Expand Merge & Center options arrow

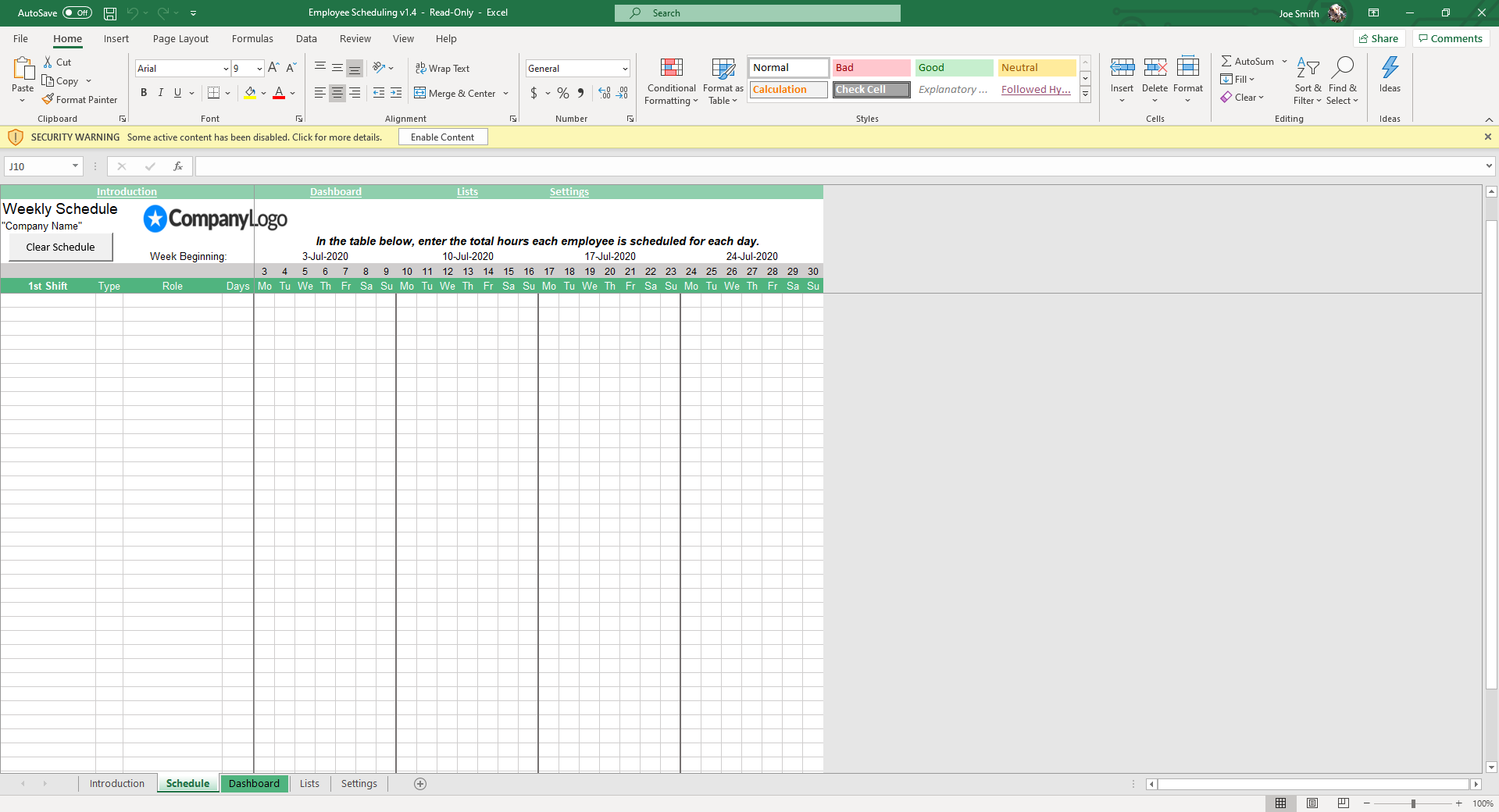[x=506, y=94]
